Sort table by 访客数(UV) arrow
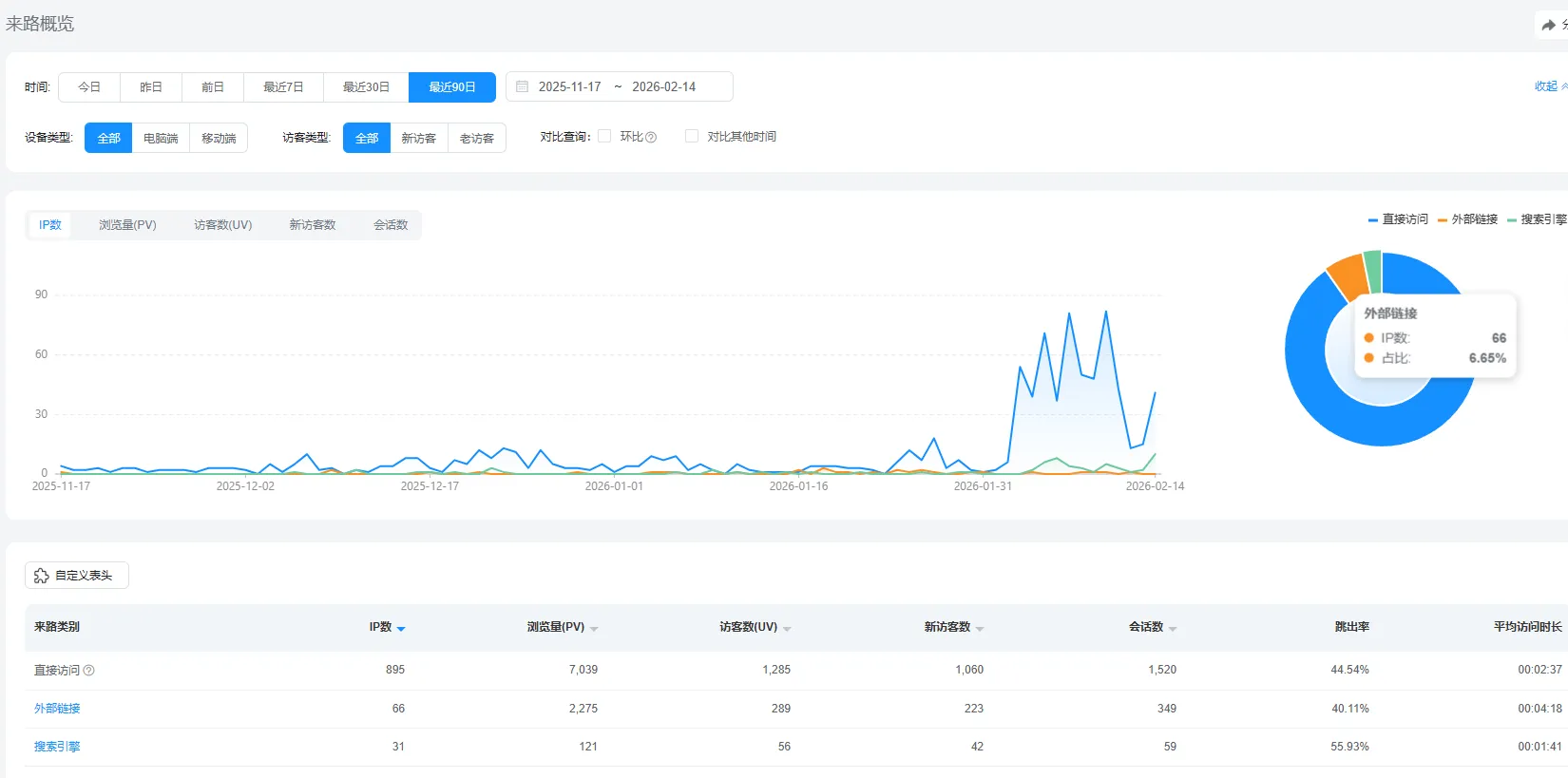Image resolution: width=1568 pixels, height=778 pixels. 787,628
